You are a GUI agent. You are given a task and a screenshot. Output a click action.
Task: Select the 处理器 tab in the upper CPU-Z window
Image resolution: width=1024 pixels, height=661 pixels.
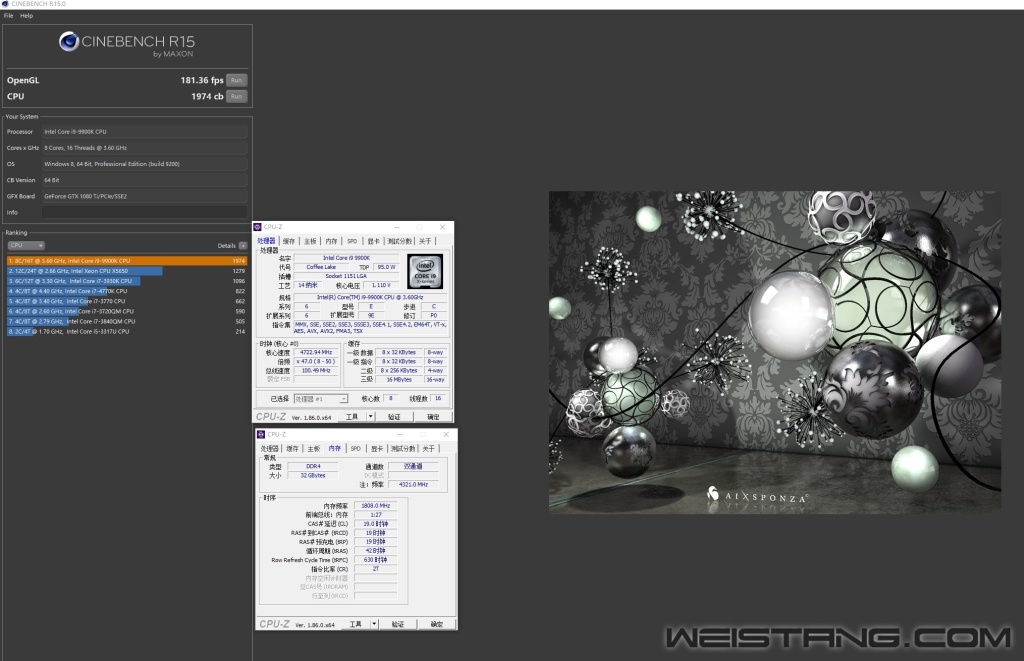(266, 241)
